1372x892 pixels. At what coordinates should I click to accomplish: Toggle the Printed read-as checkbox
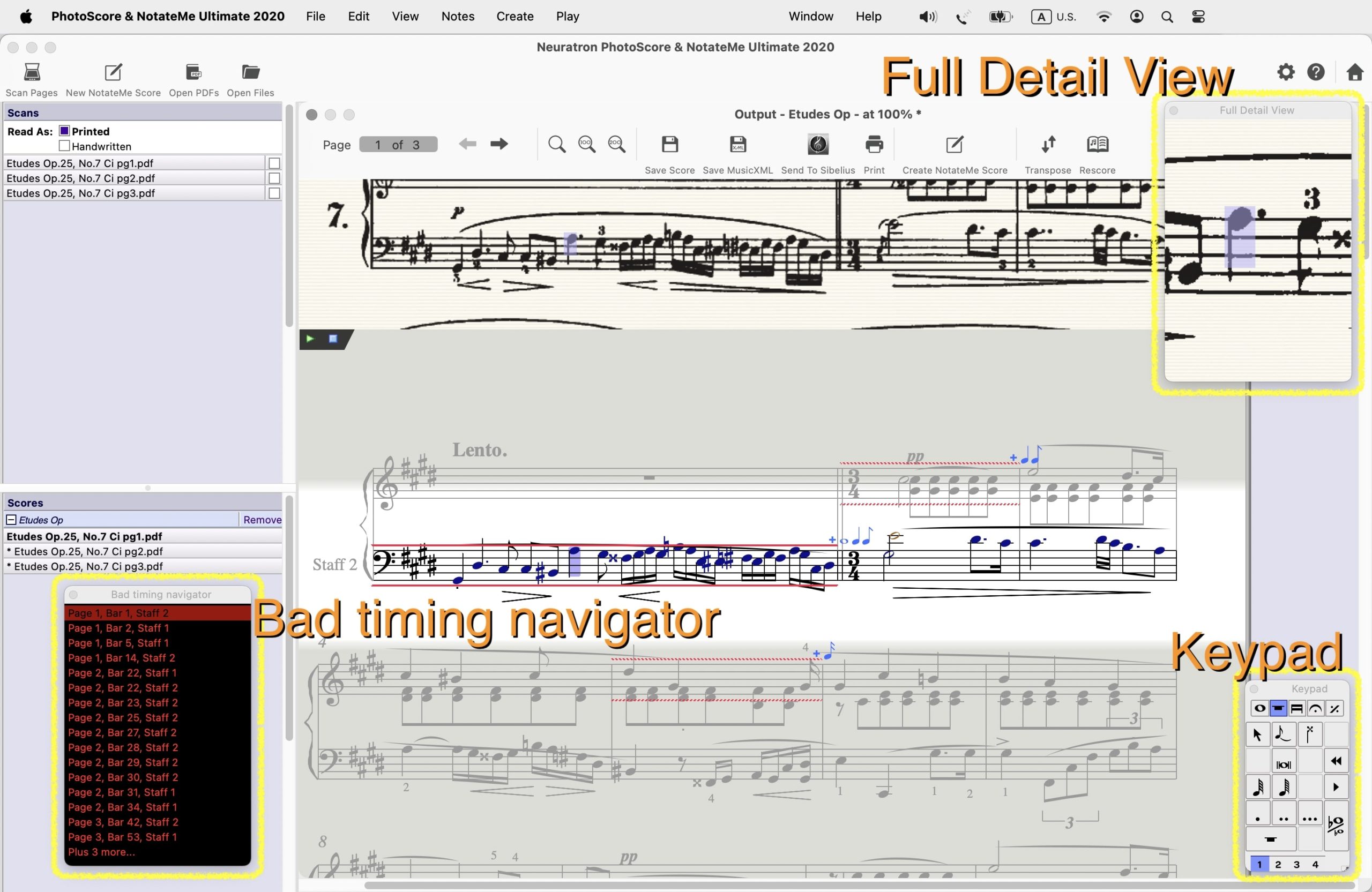(x=64, y=131)
